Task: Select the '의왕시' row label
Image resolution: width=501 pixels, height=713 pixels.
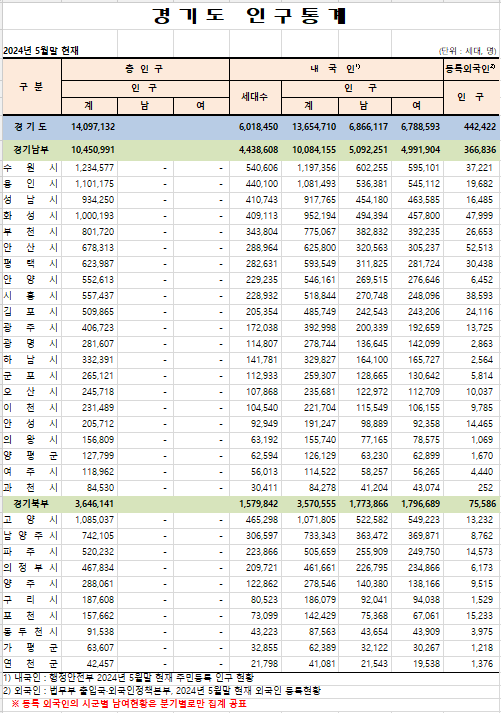Action: (x=30, y=440)
